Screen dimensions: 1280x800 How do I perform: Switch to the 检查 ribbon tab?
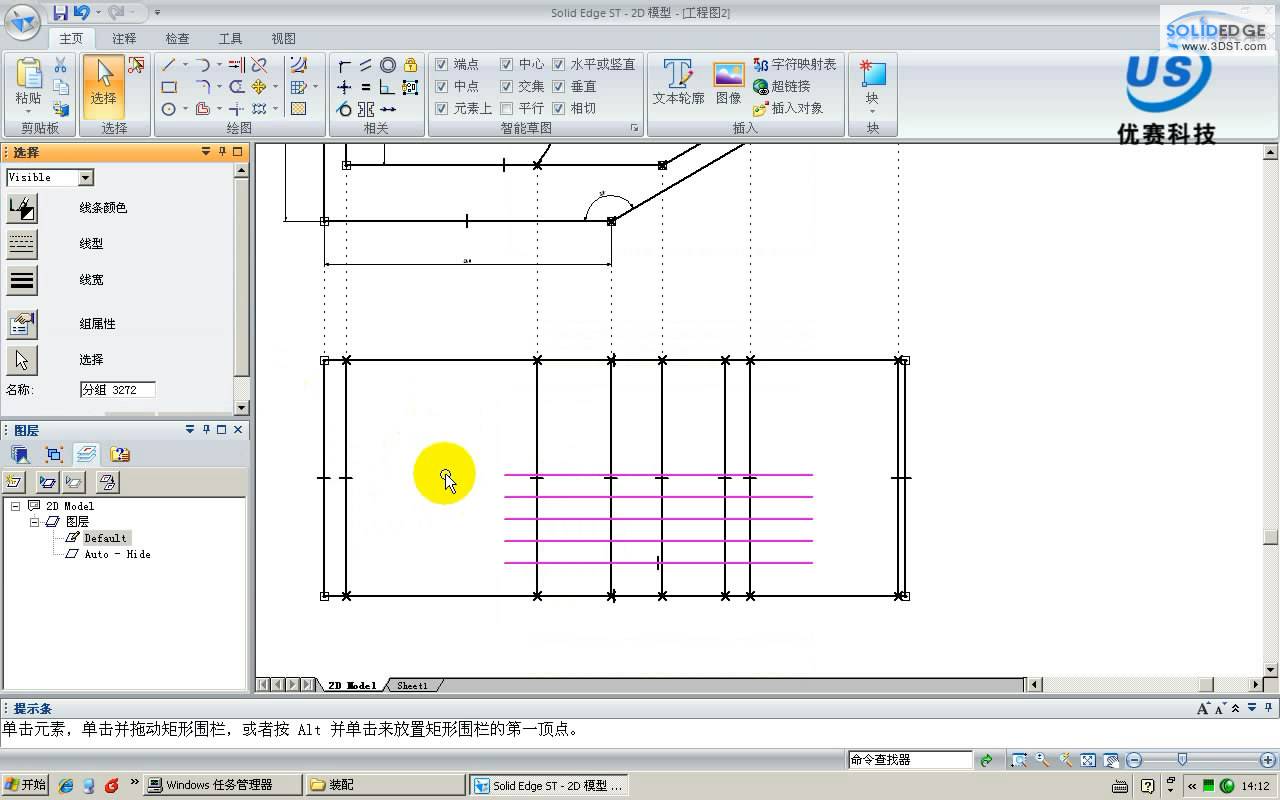tap(177, 39)
